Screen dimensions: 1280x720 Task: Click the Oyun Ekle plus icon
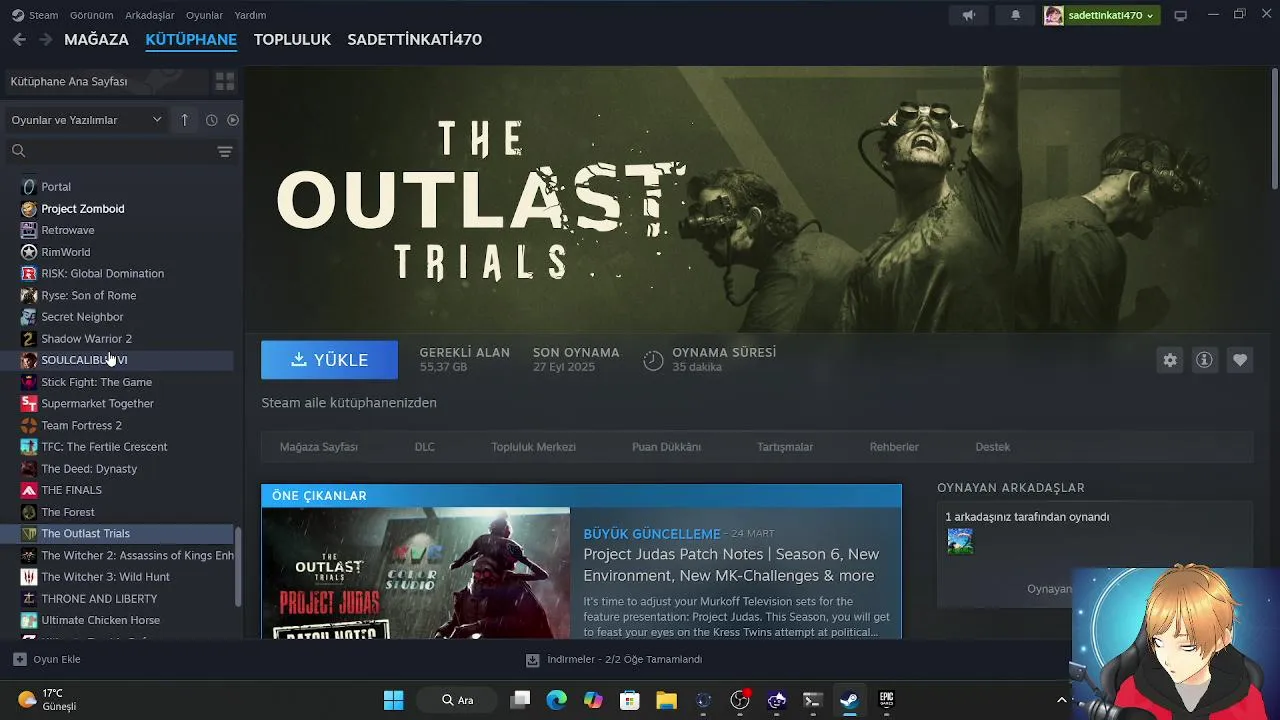(x=19, y=659)
